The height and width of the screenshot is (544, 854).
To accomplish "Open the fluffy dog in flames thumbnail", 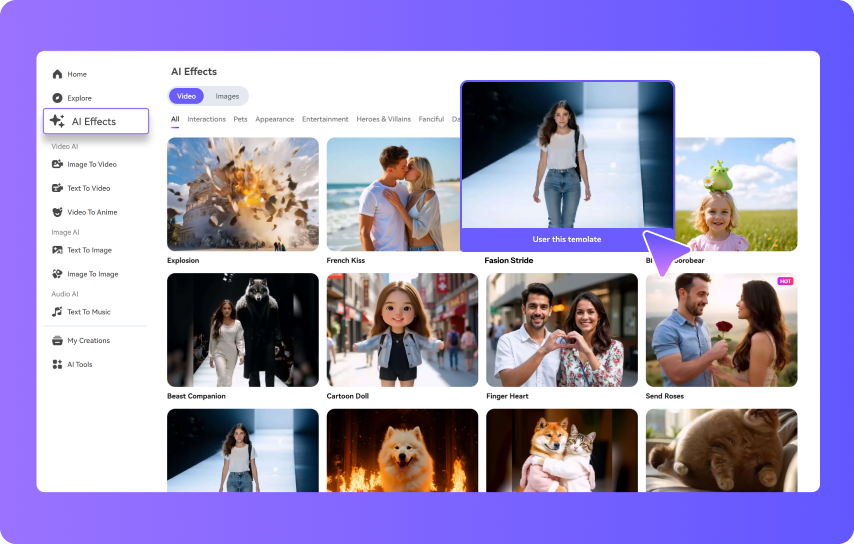I will click(x=402, y=450).
